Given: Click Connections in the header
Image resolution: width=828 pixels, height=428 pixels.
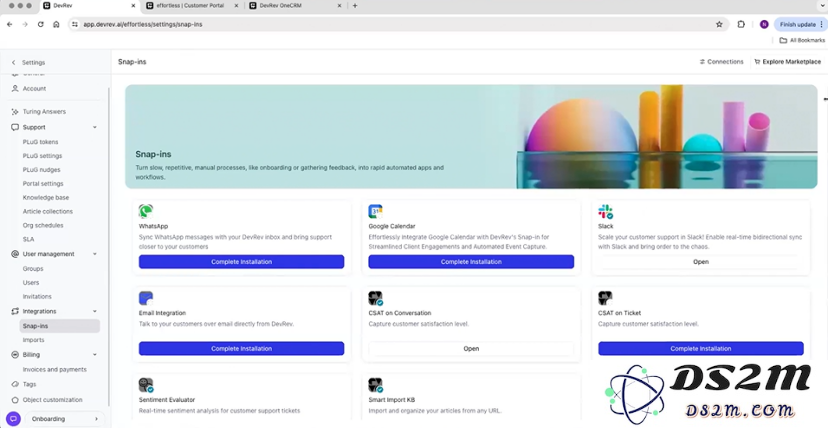Looking at the screenshot, I should (721, 62).
